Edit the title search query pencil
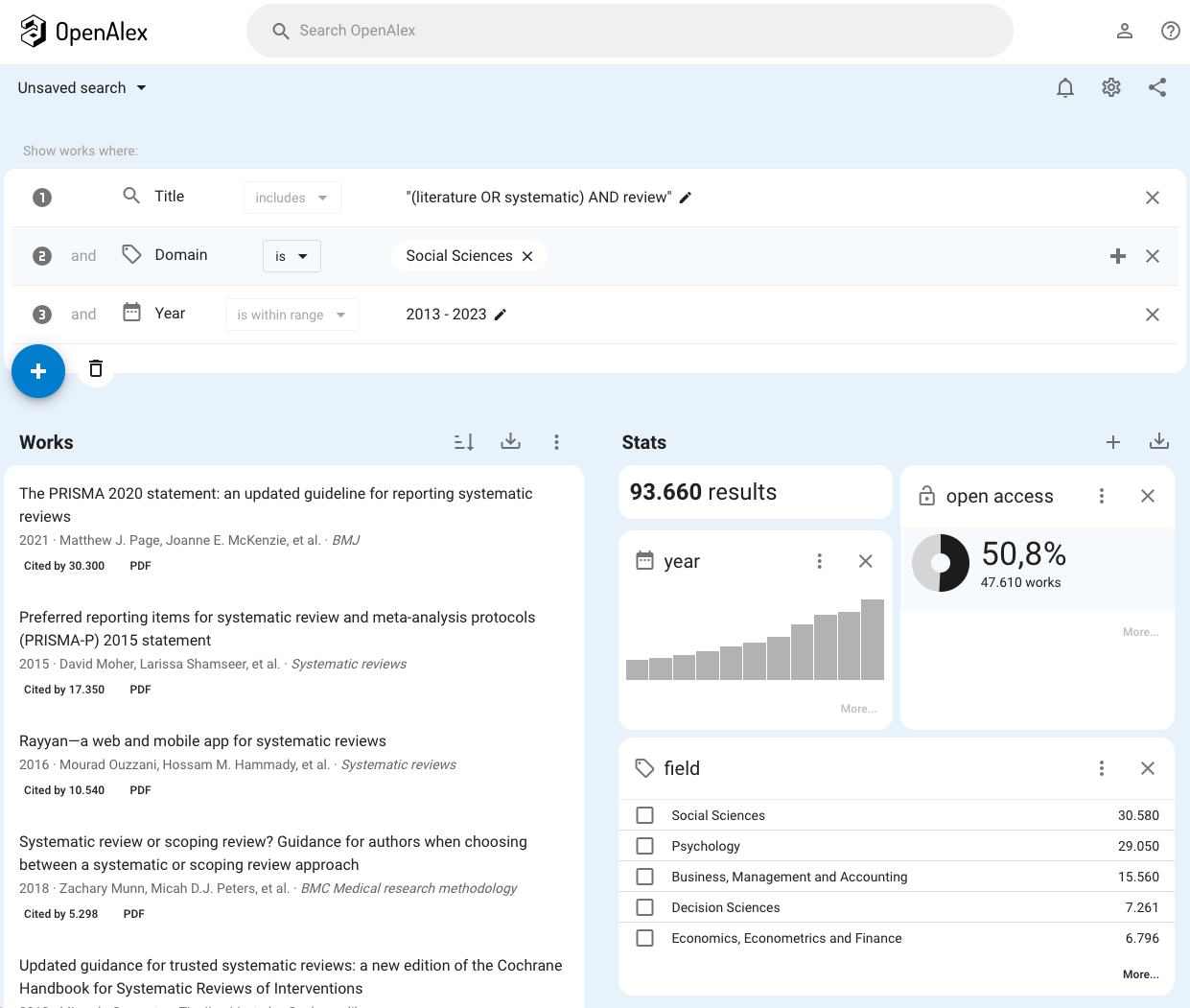 point(686,198)
